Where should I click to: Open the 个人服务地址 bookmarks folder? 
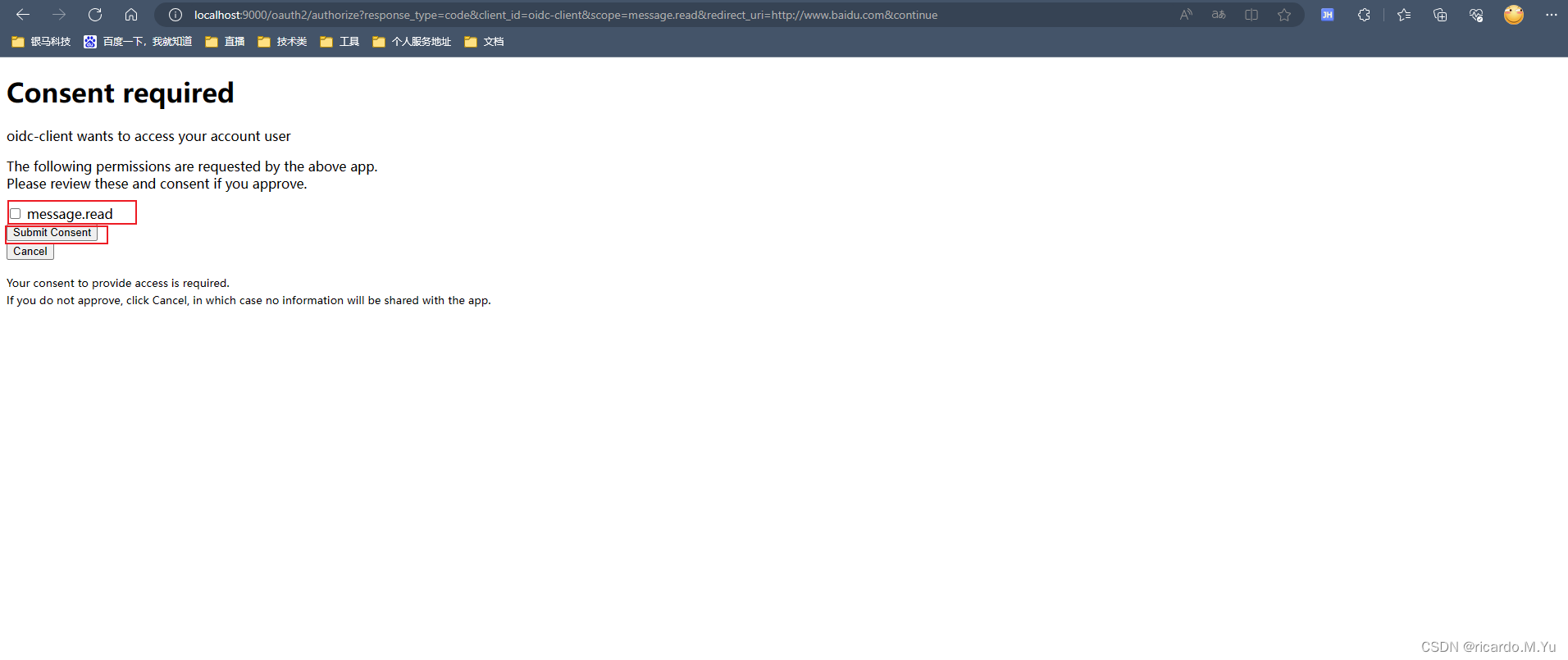pyautogui.click(x=412, y=42)
